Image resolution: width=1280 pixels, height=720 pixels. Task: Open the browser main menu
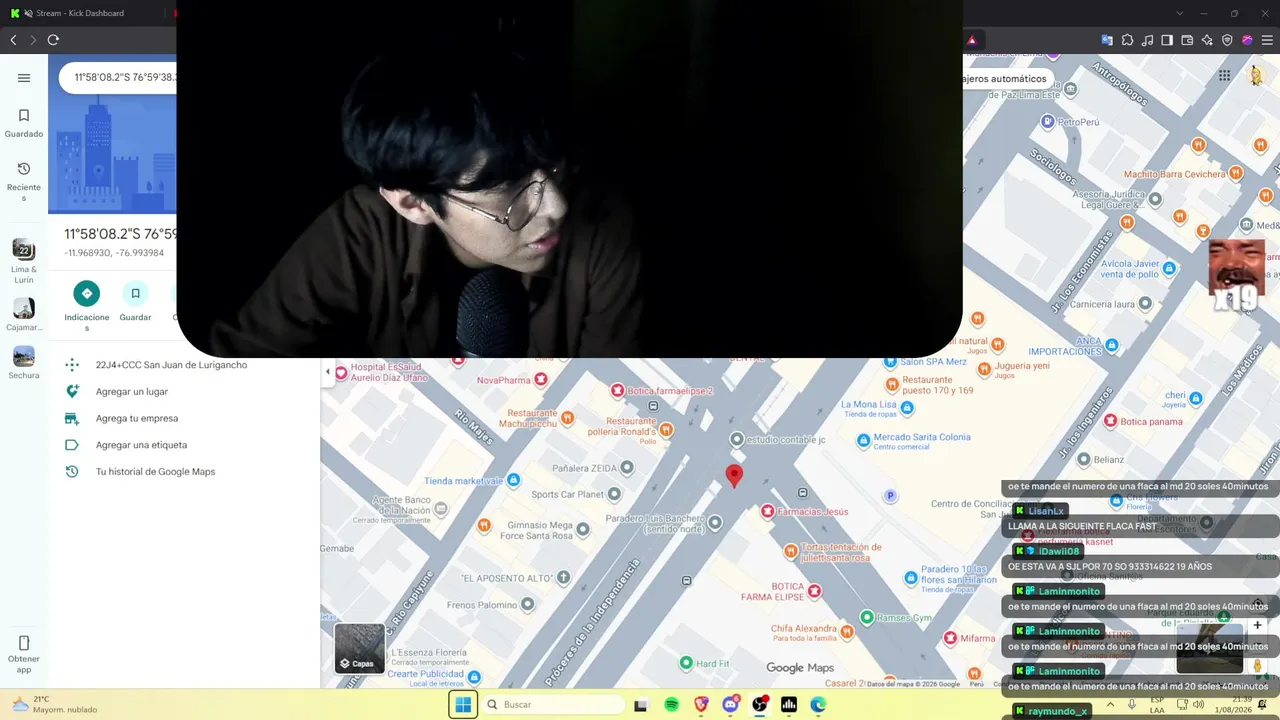(x=1266, y=40)
